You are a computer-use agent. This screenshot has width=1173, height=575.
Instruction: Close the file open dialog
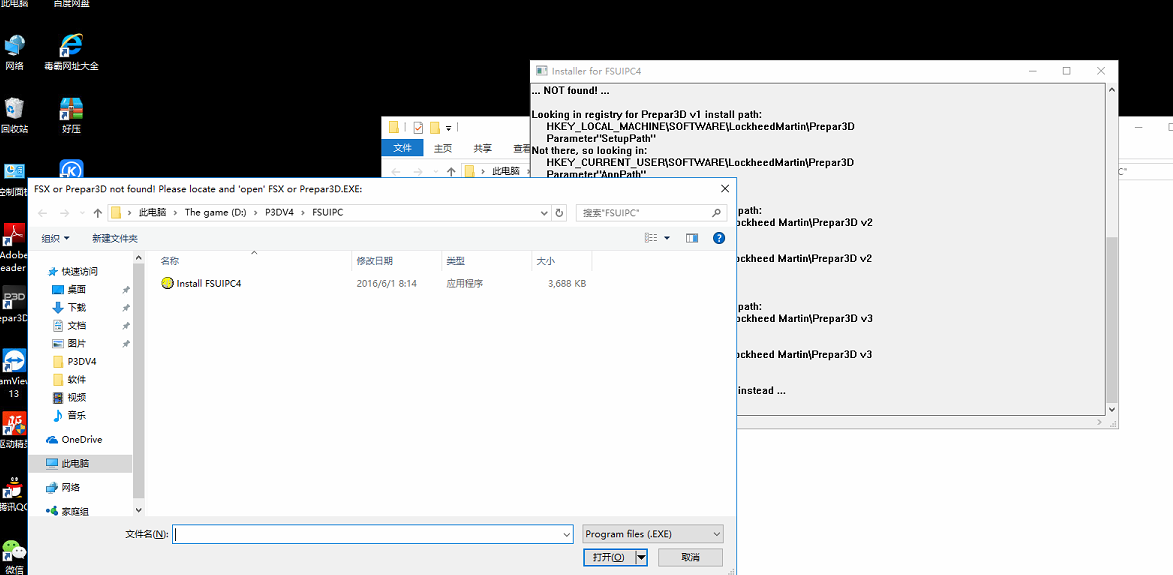coord(723,188)
